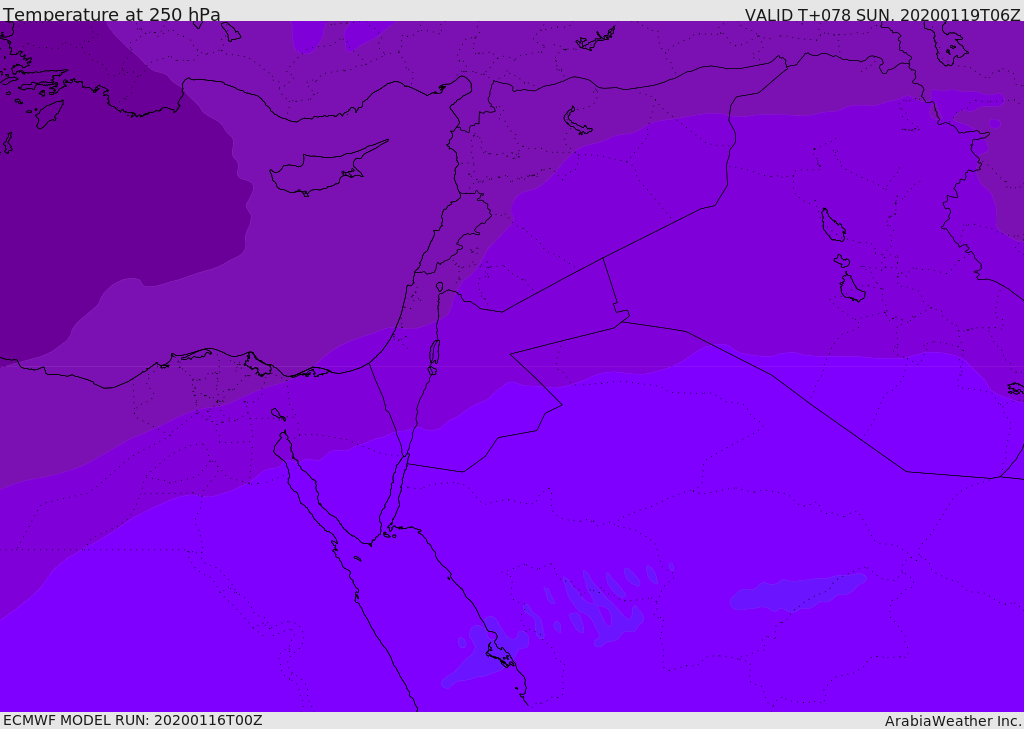1024x729 pixels.
Task: Select the 'VALID T+078 SUN. 20200119T06Z' timestamp text
Action: click(882, 14)
